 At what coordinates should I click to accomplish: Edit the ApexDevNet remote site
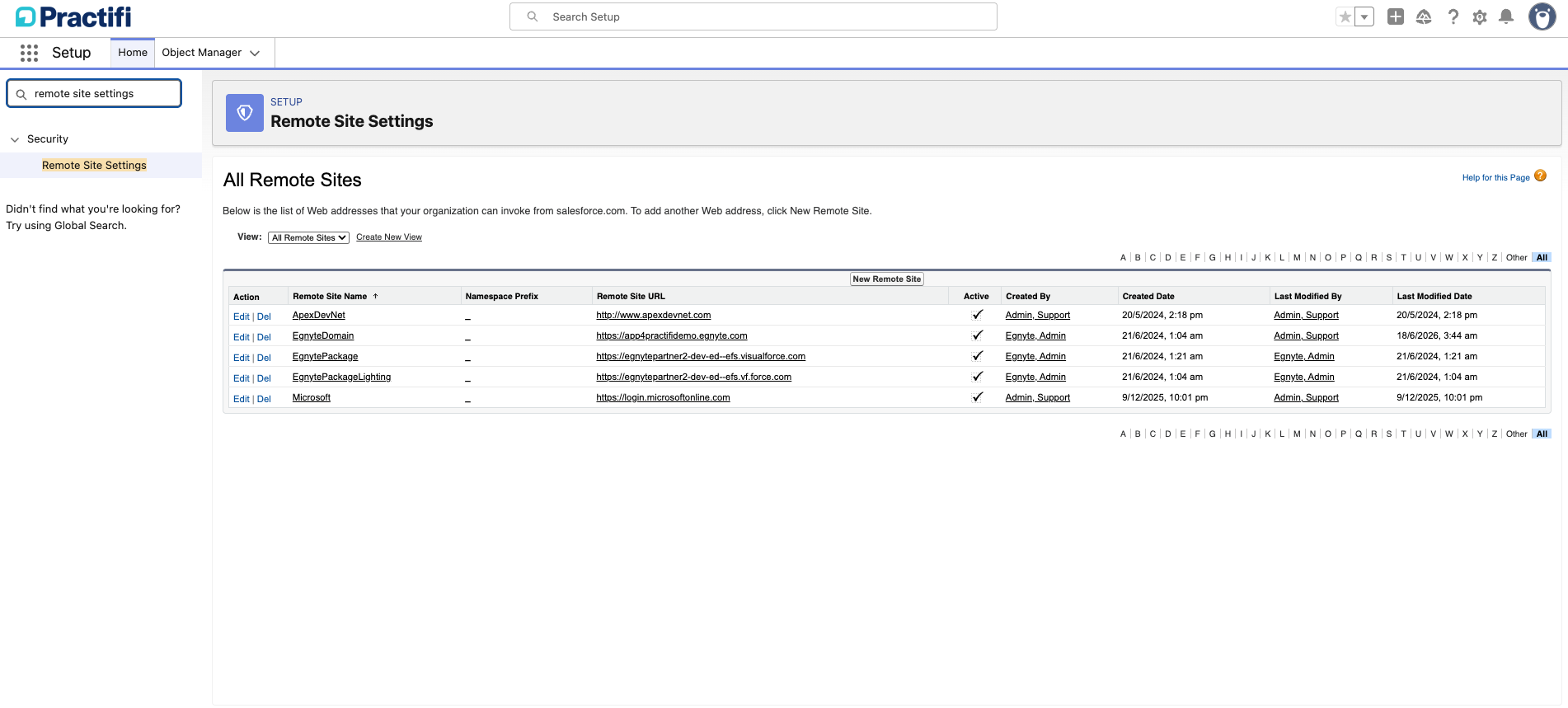[x=241, y=316]
